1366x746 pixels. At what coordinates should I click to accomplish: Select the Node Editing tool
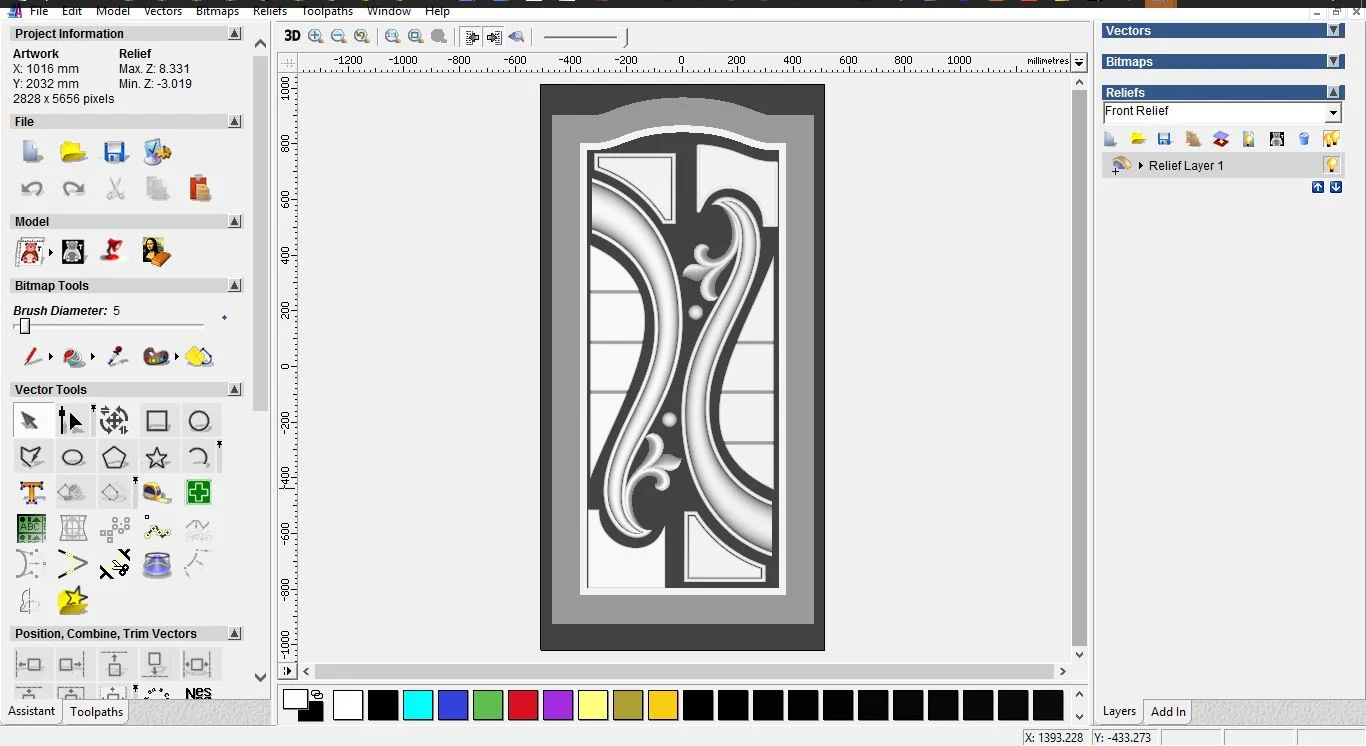point(70,420)
